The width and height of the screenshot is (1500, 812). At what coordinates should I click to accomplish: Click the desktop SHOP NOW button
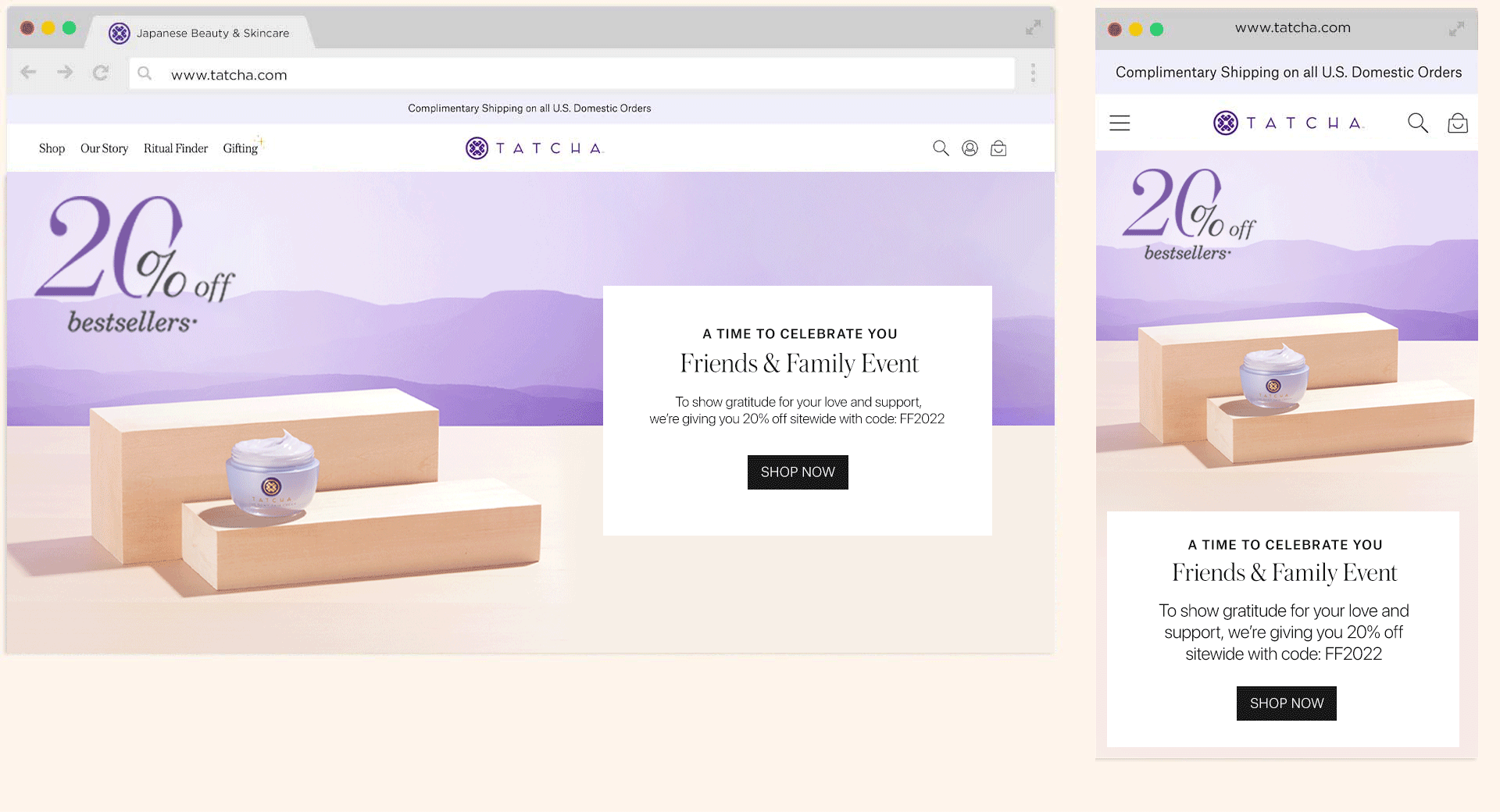tap(798, 472)
